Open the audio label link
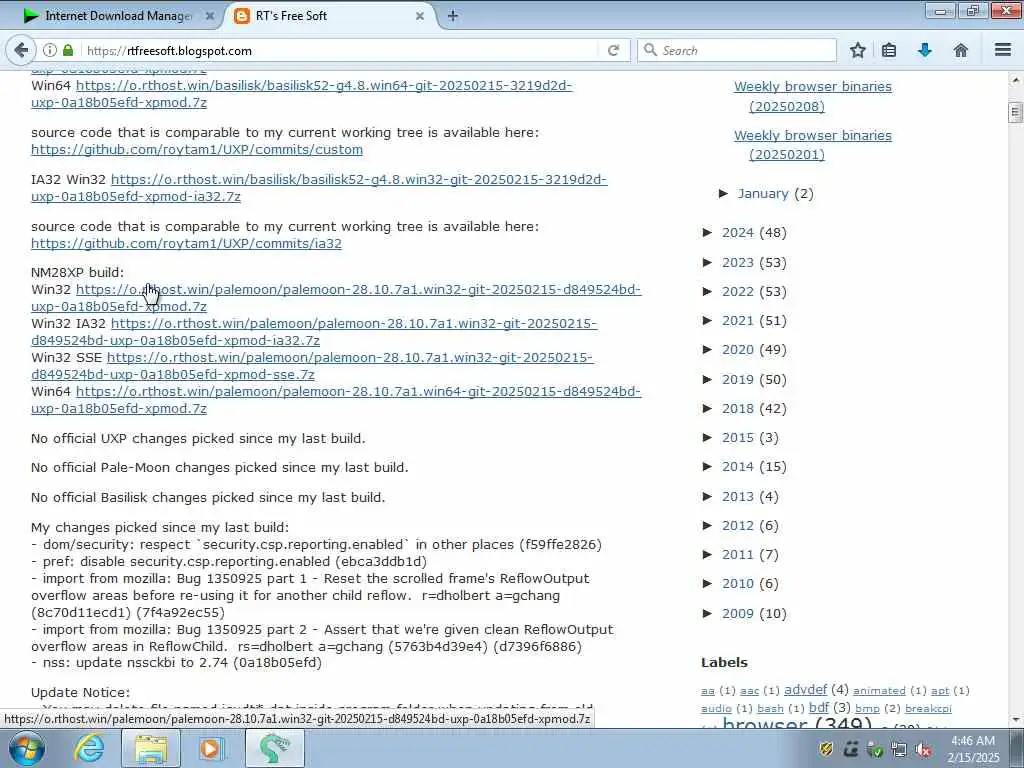1024x768 pixels. [716, 709]
